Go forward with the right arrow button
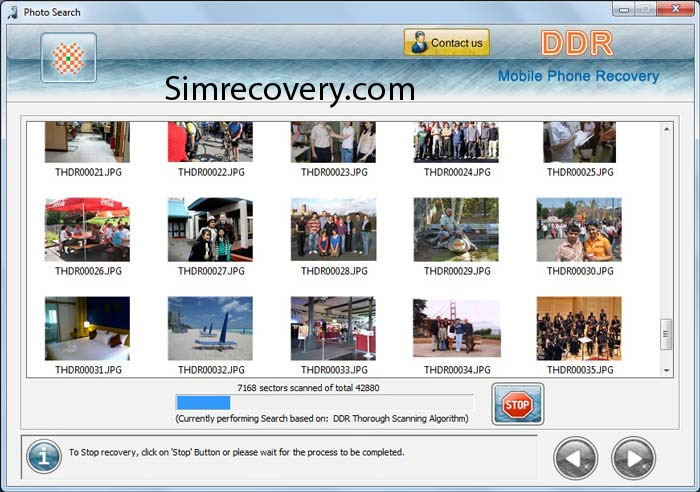 [633, 458]
